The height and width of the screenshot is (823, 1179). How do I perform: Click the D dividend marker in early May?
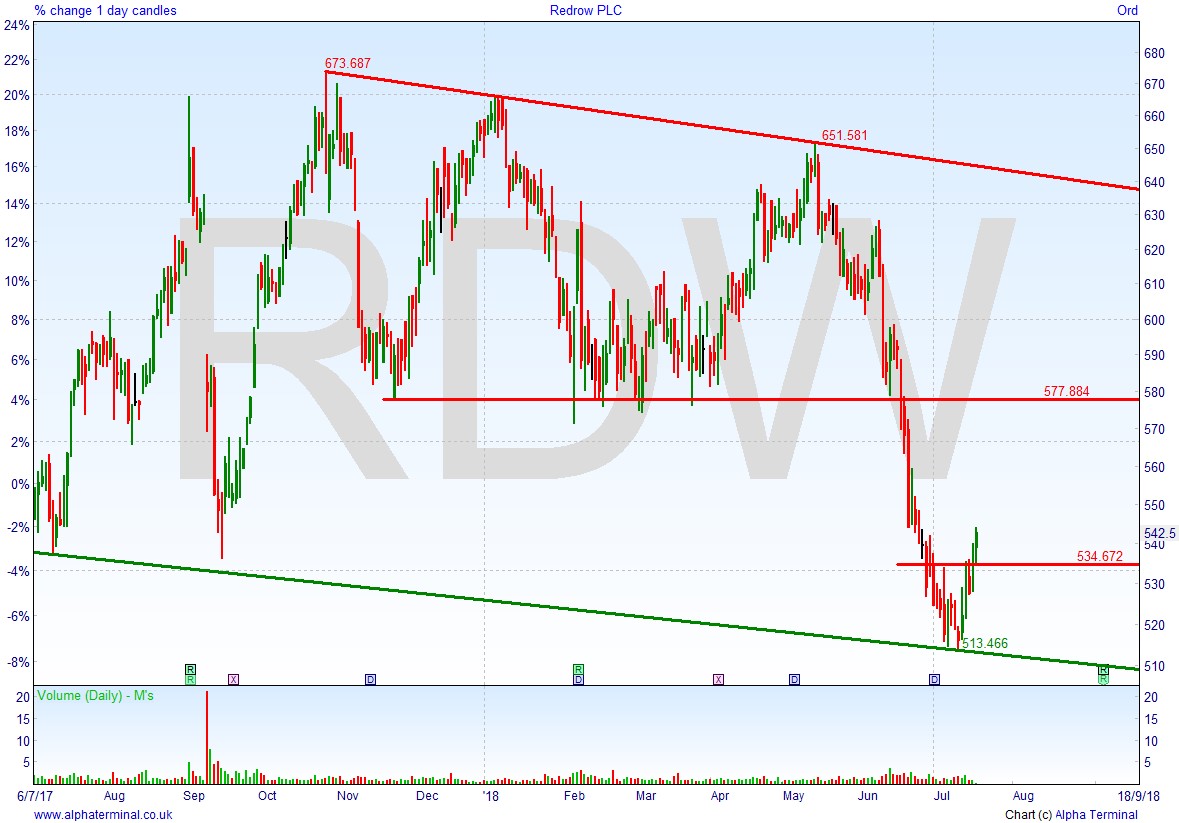coord(794,679)
